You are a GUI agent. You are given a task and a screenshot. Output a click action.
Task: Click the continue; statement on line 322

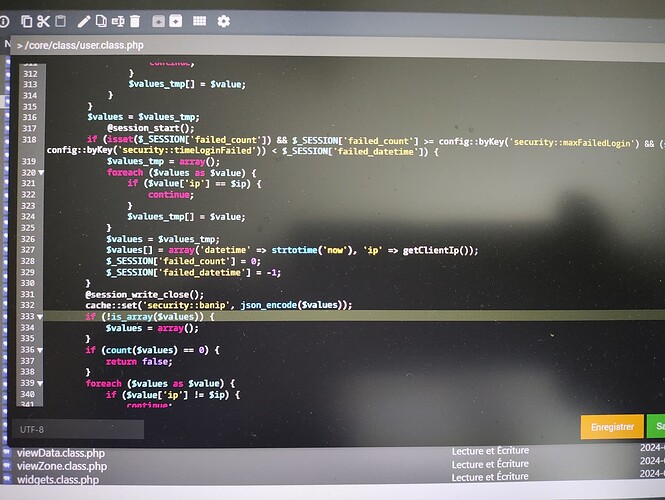(x=171, y=195)
